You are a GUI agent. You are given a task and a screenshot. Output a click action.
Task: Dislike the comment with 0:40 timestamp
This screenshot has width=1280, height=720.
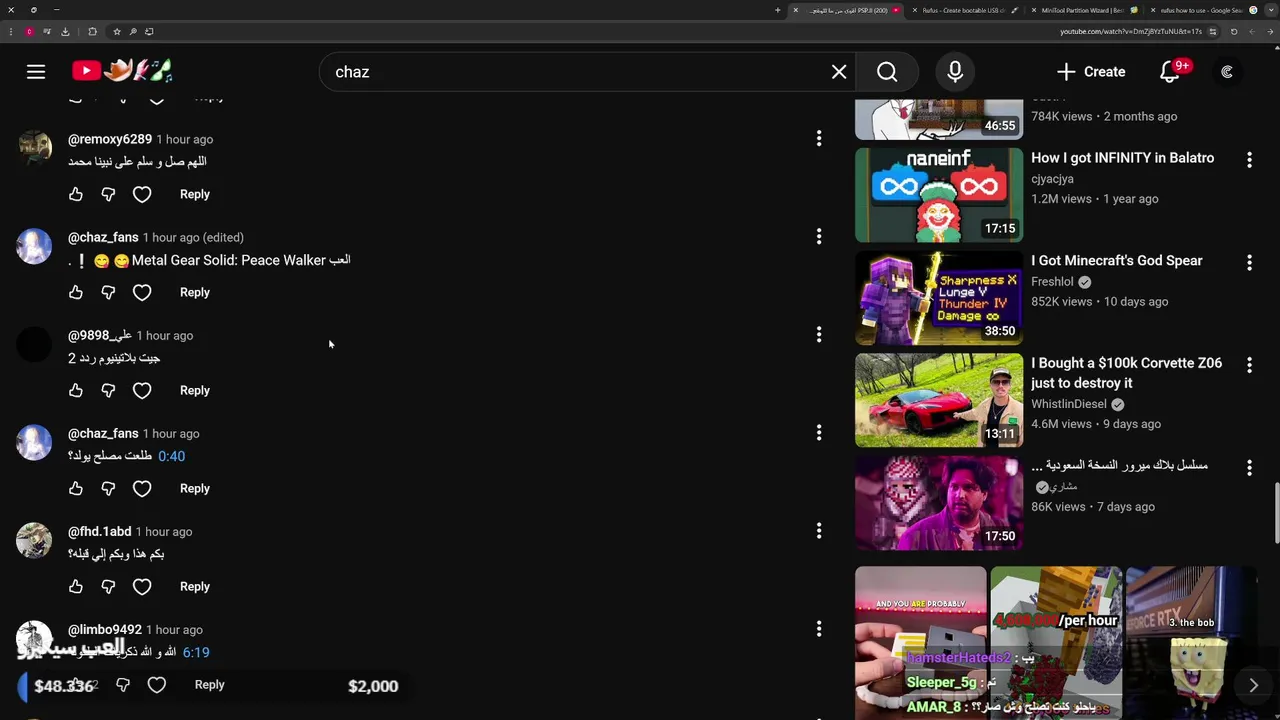(x=108, y=488)
